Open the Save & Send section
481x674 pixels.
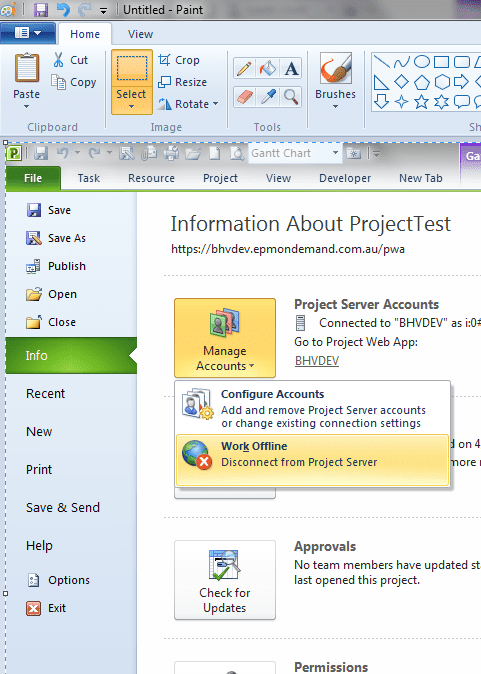(x=63, y=508)
